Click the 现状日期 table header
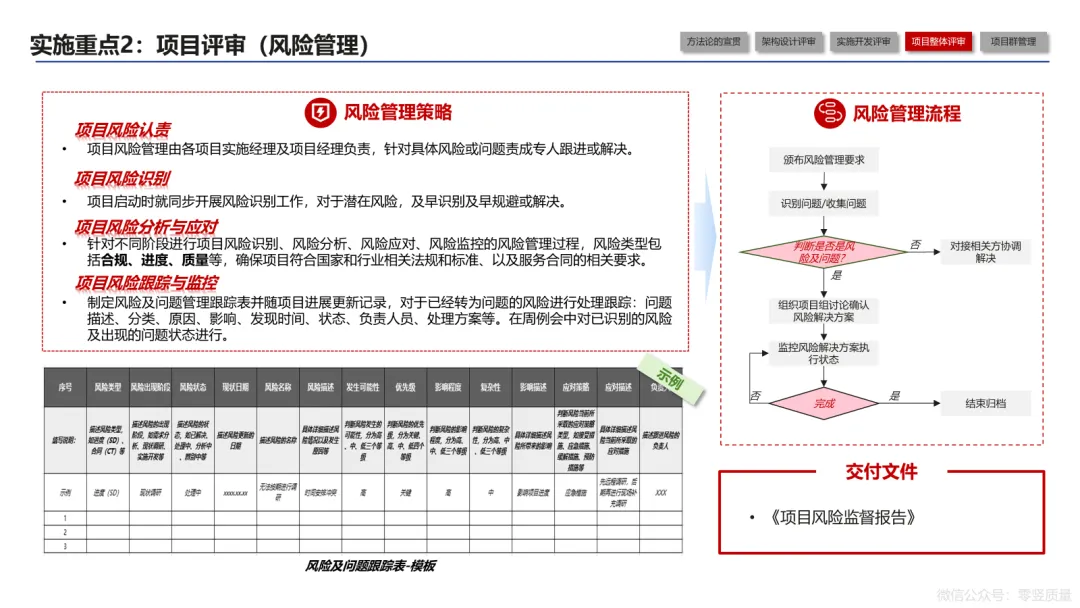This screenshot has height=608, width=1080. [x=236, y=388]
